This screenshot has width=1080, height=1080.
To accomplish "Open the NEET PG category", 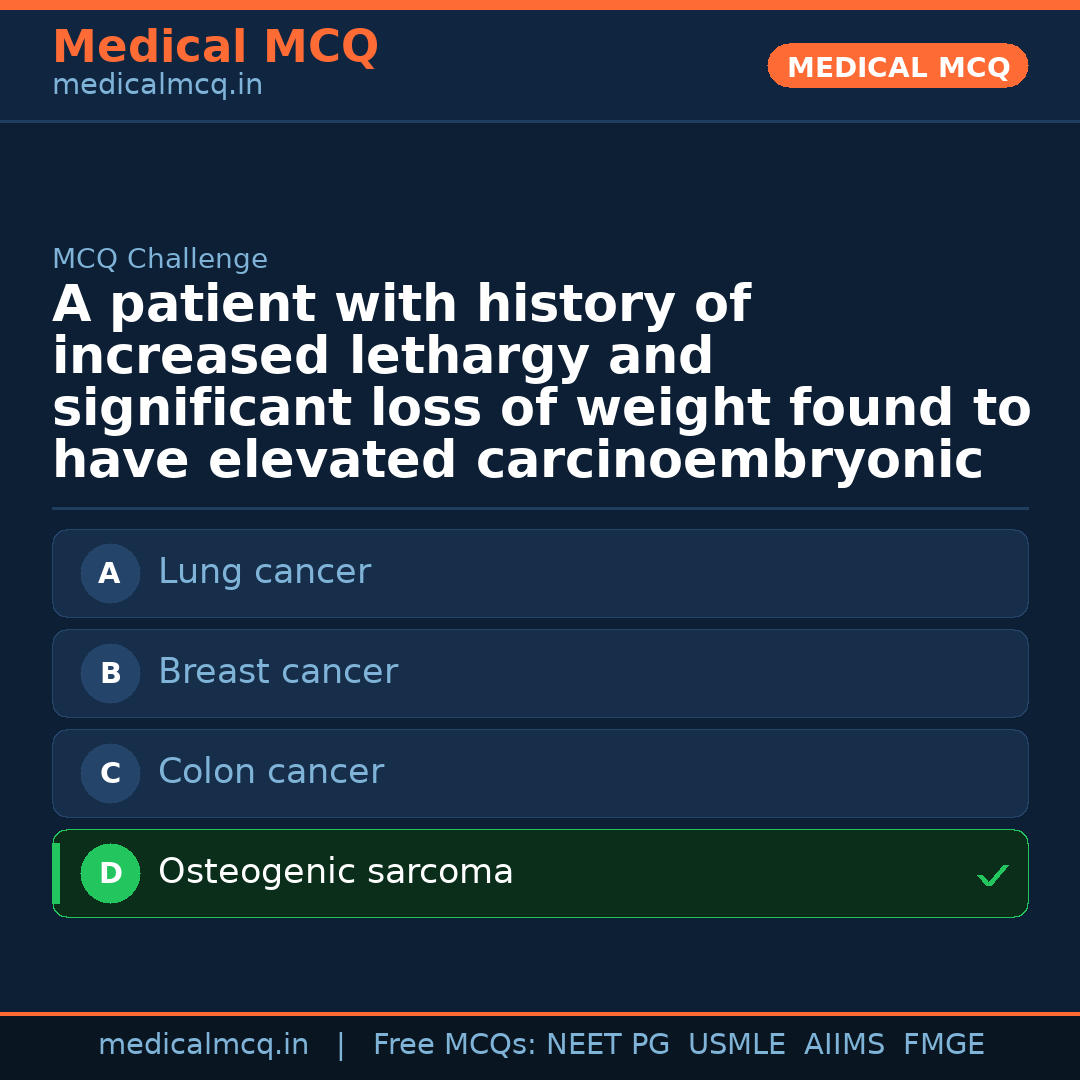I will coord(607,1043).
